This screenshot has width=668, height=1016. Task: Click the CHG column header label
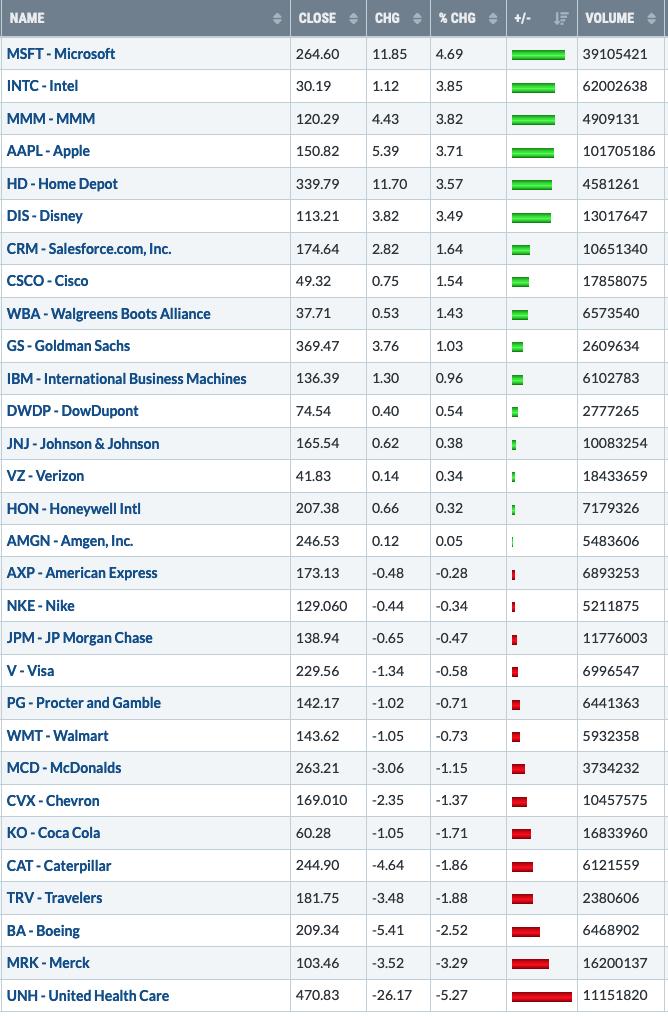pos(387,18)
